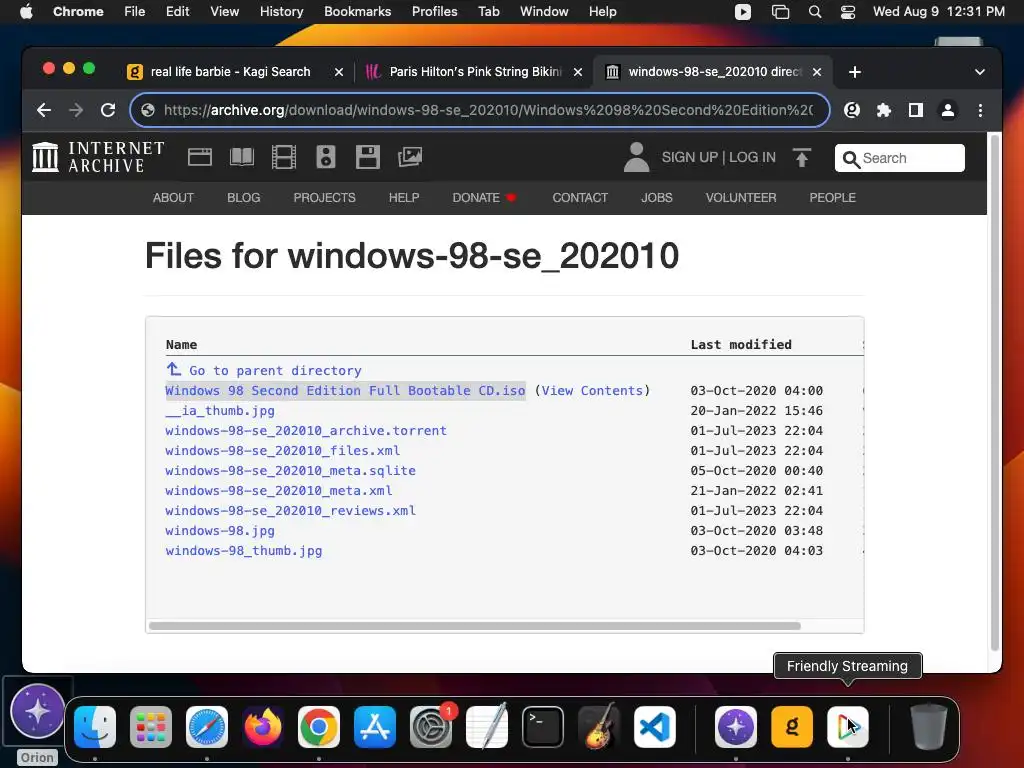Click horizontal scrollbar of file listing
Viewport: 1024px width, 768px height.
[x=475, y=626]
